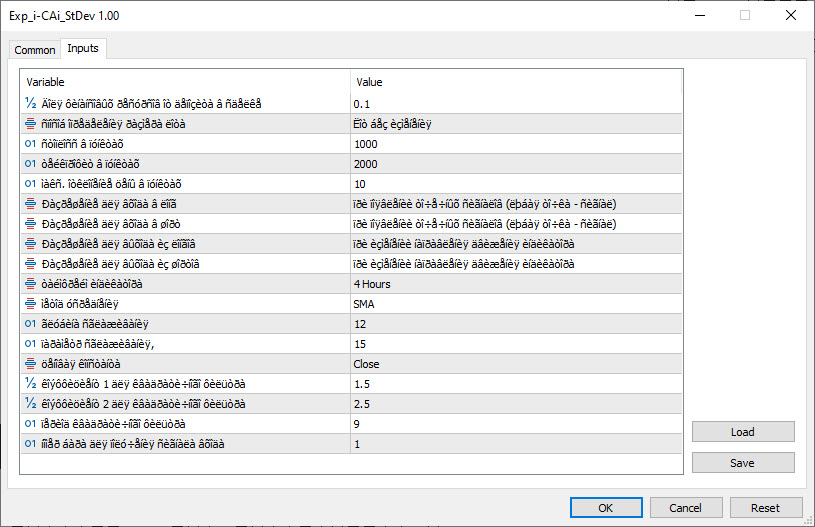The width and height of the screenshot is (815, 527).
Task: Select the value cell showing 2.5
Action: tap(516, 404)
